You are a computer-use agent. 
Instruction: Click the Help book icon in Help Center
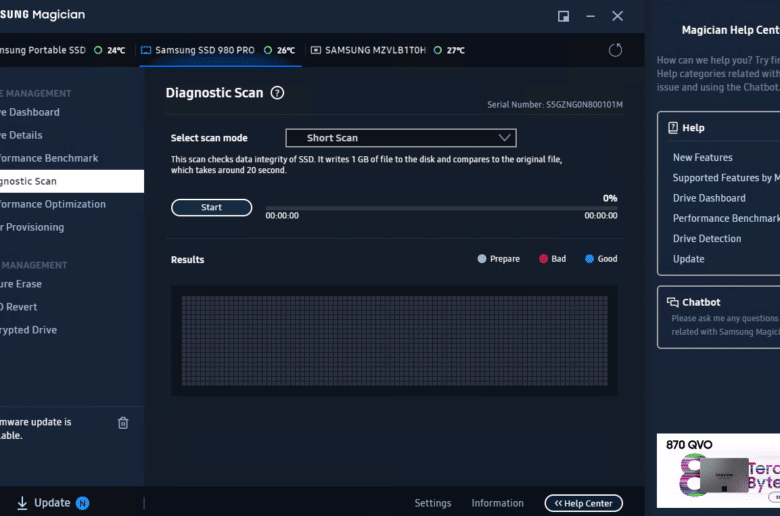point(673,128)
